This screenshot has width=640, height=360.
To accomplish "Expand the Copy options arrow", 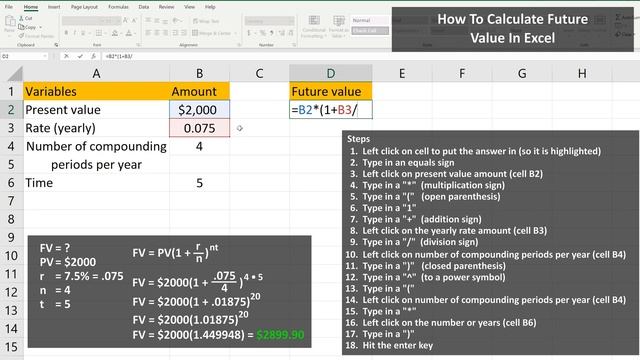I will pos(40,27).
